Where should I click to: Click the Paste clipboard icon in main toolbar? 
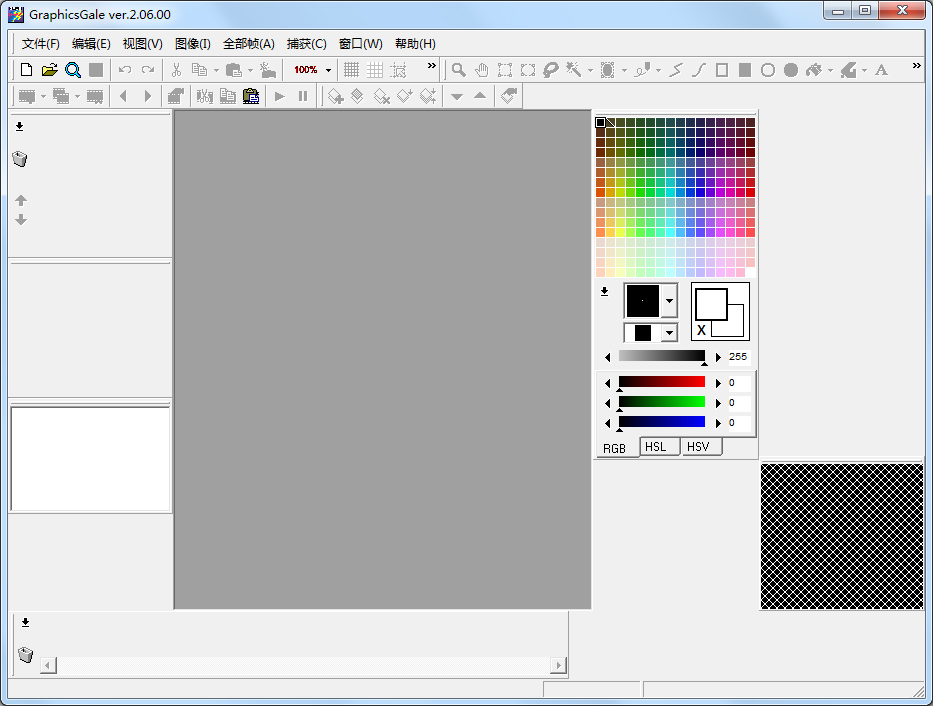[x=234, y=70]
